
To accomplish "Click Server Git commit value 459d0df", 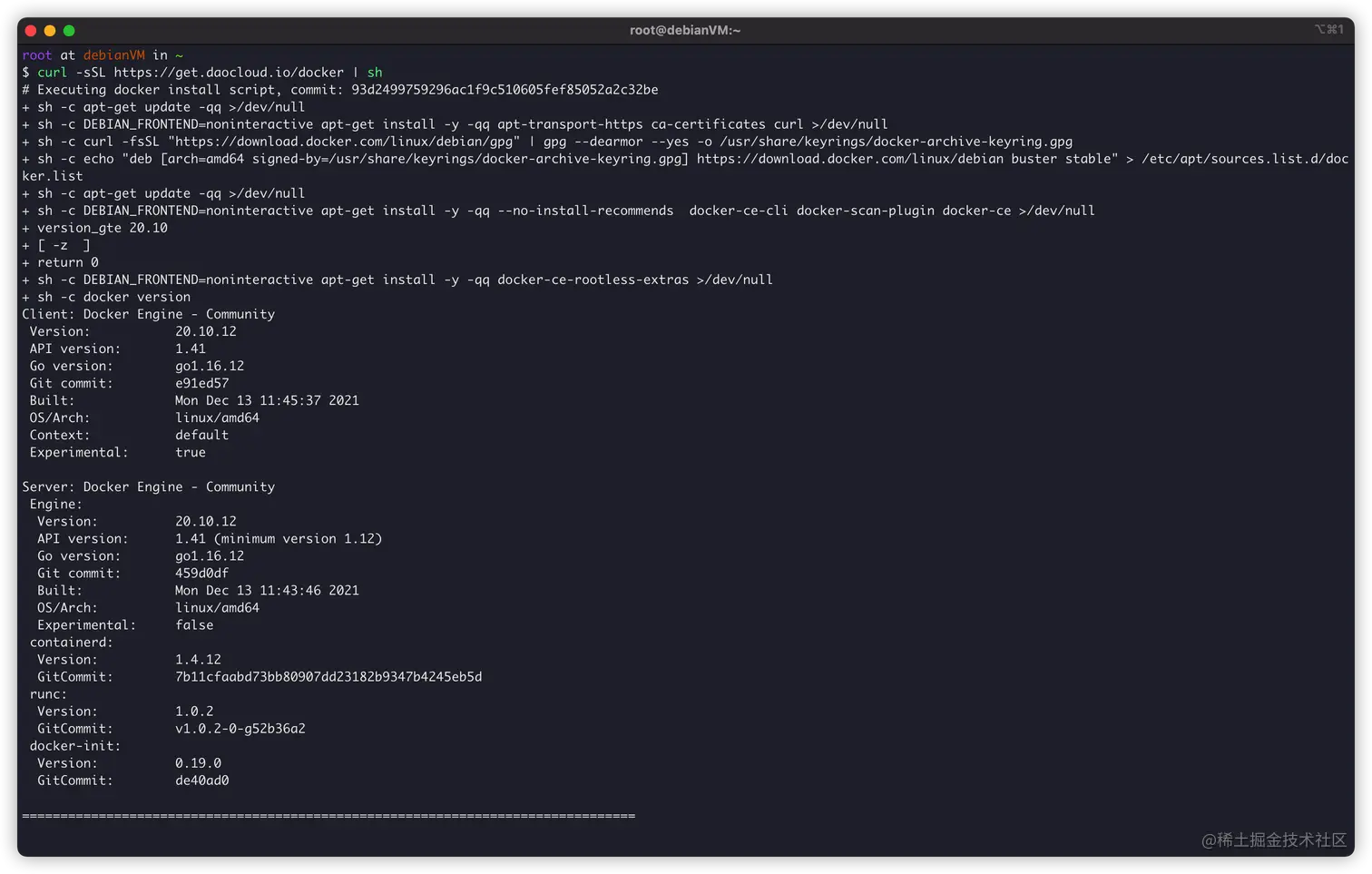I will point(201,573).
